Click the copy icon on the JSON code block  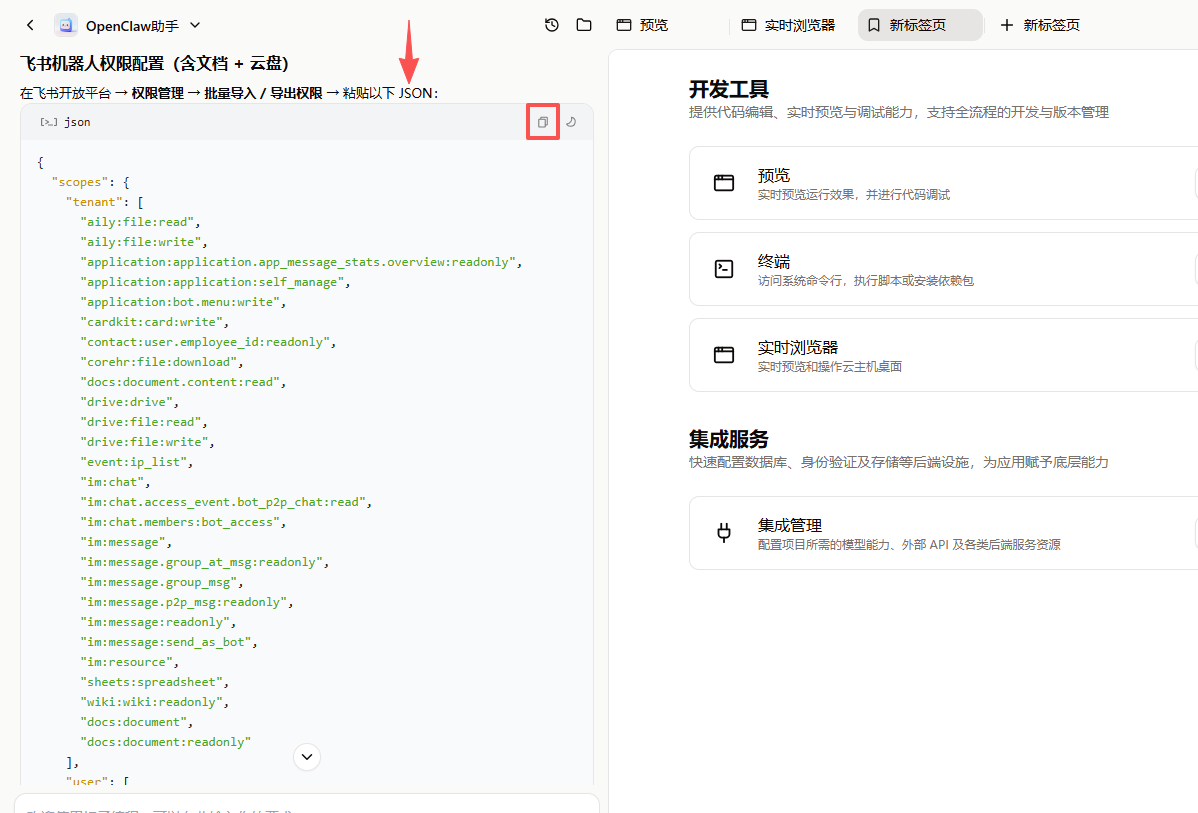tap(542, 121)
